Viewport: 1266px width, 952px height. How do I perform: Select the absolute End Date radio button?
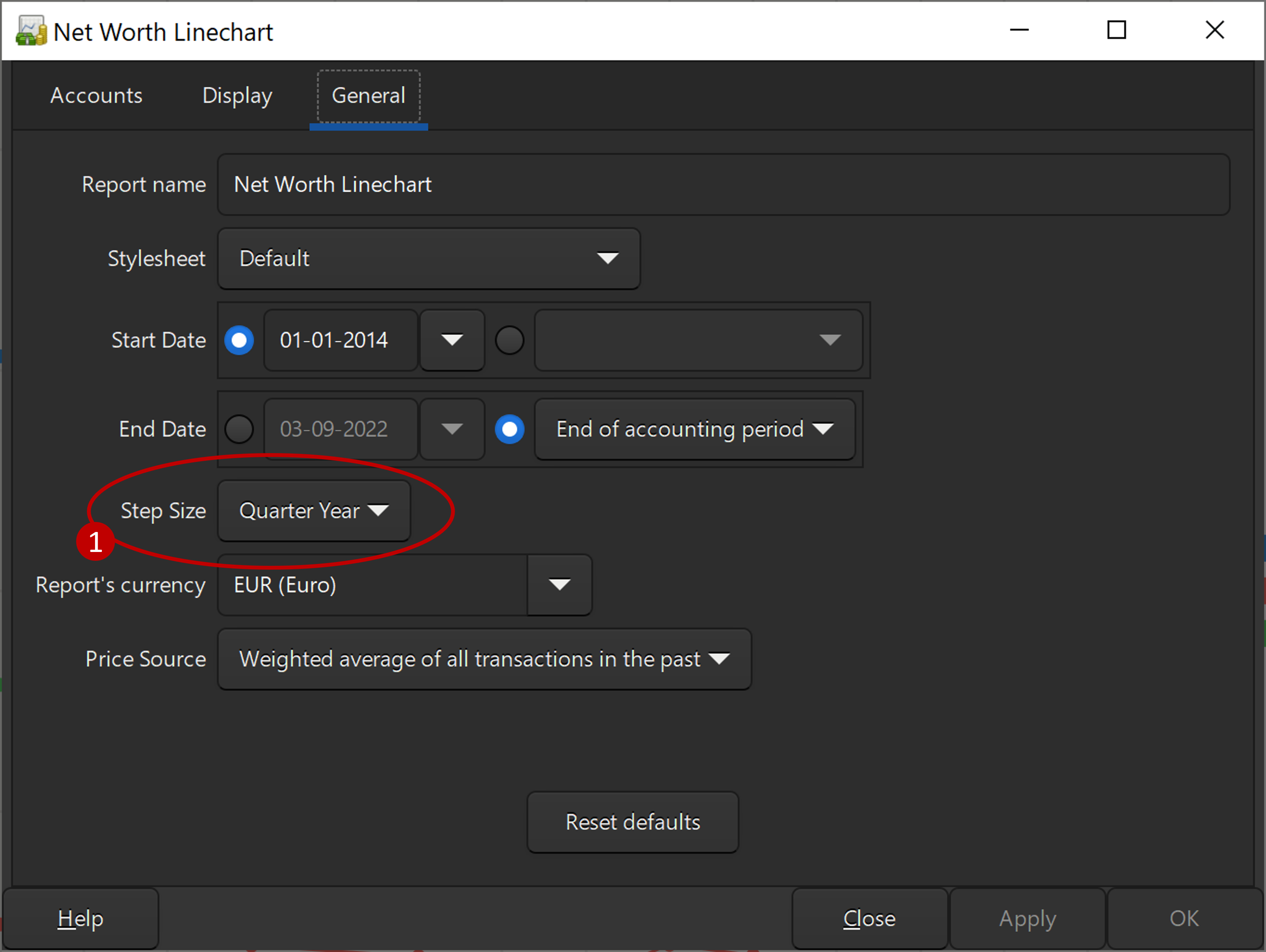pyautogui.click(x=239, y=429)
